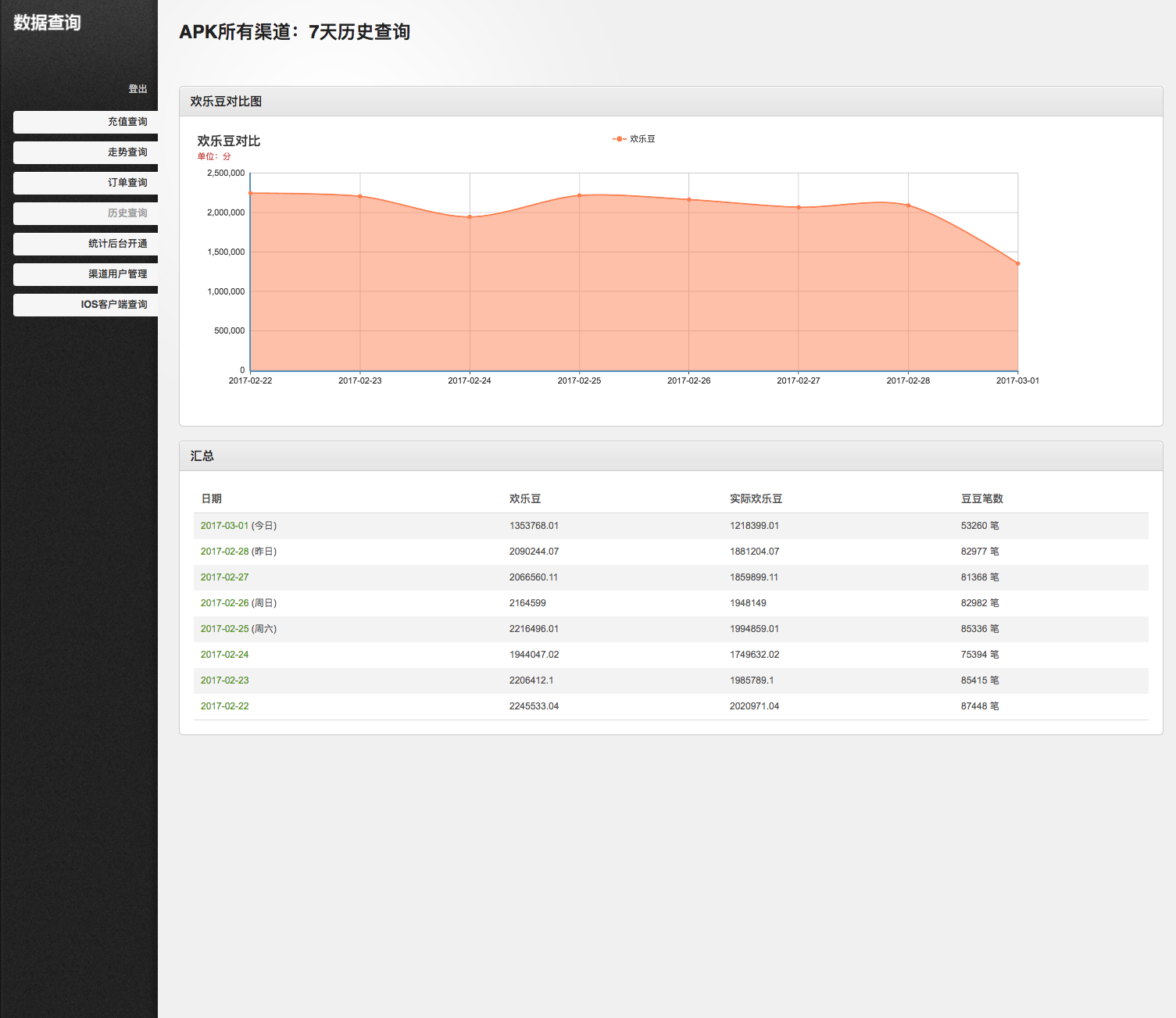The height and width of the screenshot is (1018, 1176).
Task: Open the IOS客户端查询 menu item
Action: 86,305
